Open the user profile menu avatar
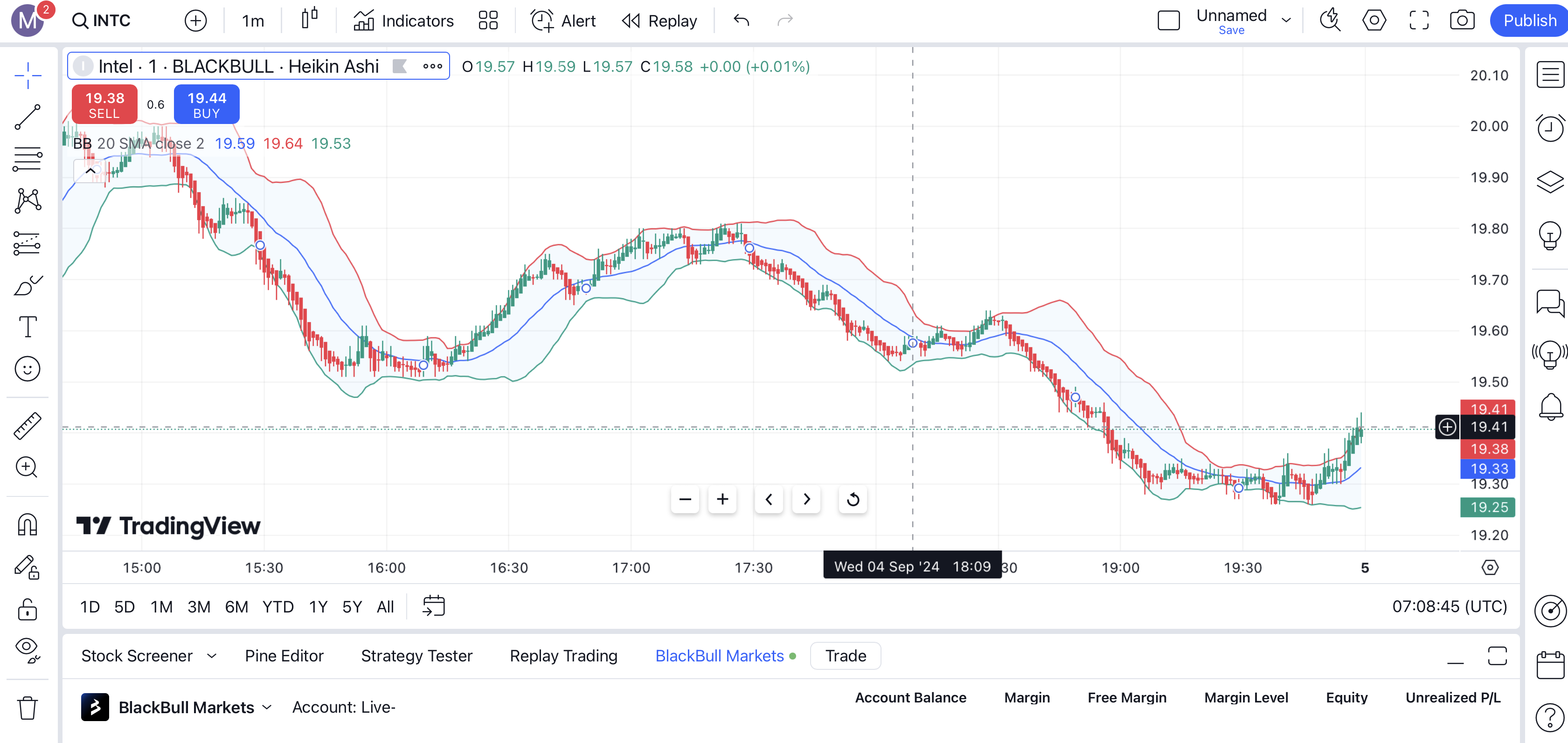The image size is (1568, 743). 28,21
